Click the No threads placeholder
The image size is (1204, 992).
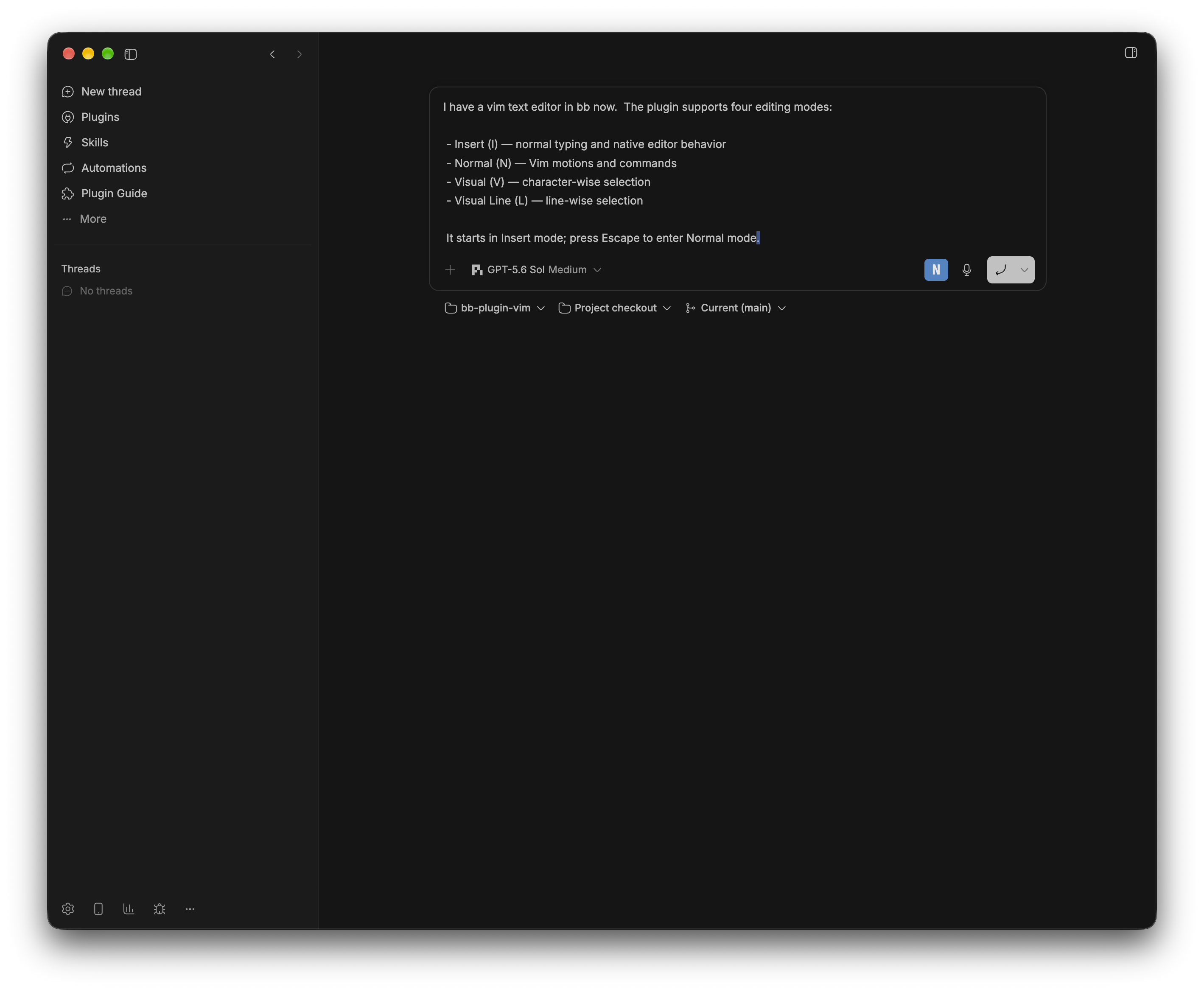(97, 291)
